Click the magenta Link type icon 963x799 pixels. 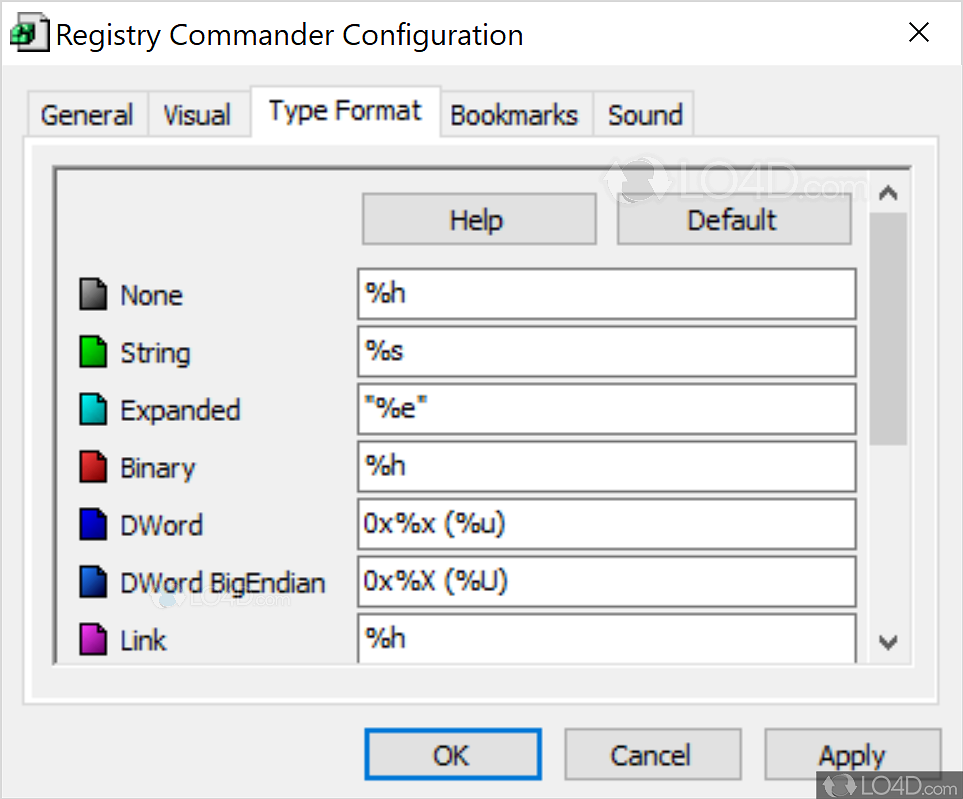[95, 639]
